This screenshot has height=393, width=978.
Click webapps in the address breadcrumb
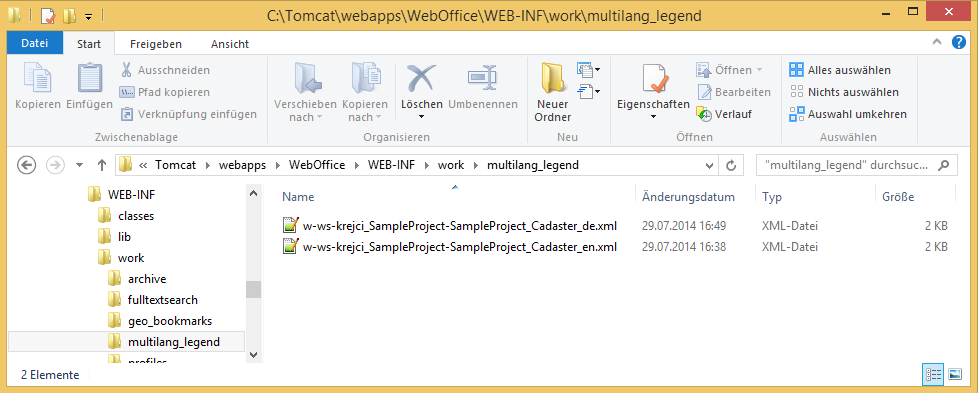tap(242, 165)
